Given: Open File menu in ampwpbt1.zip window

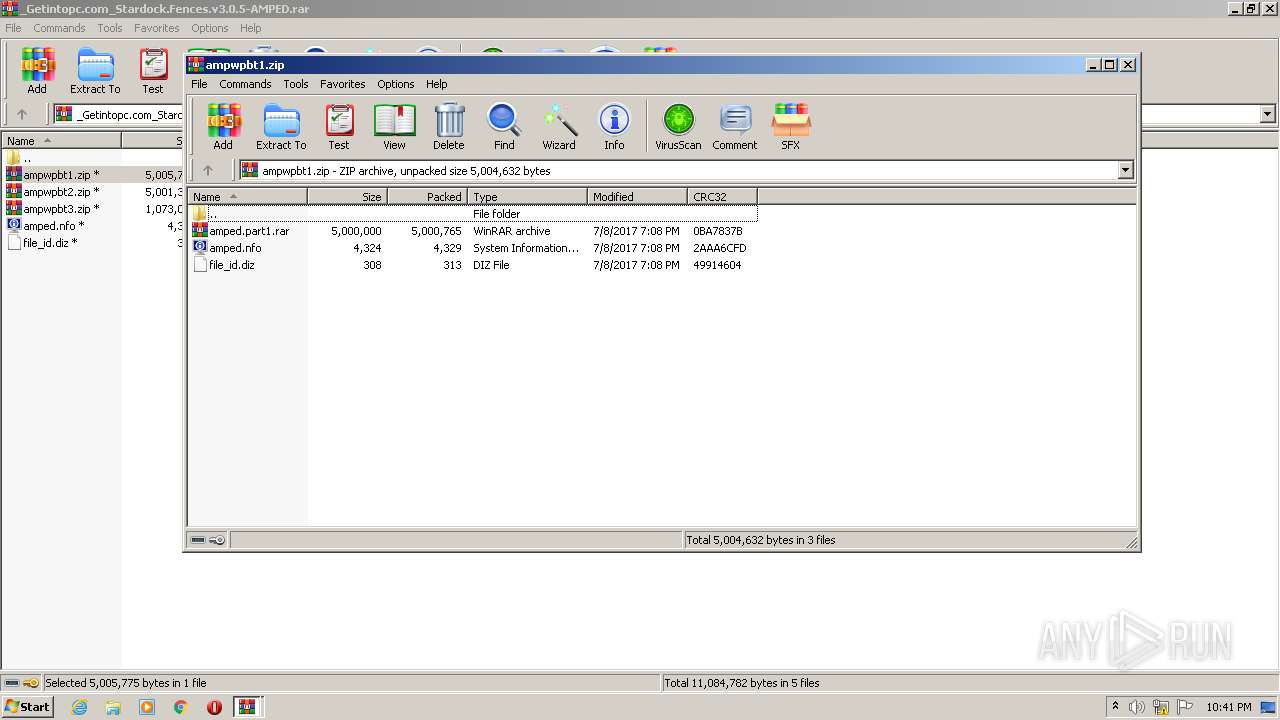Looking at the screenshot, I should tap(199, 84).
